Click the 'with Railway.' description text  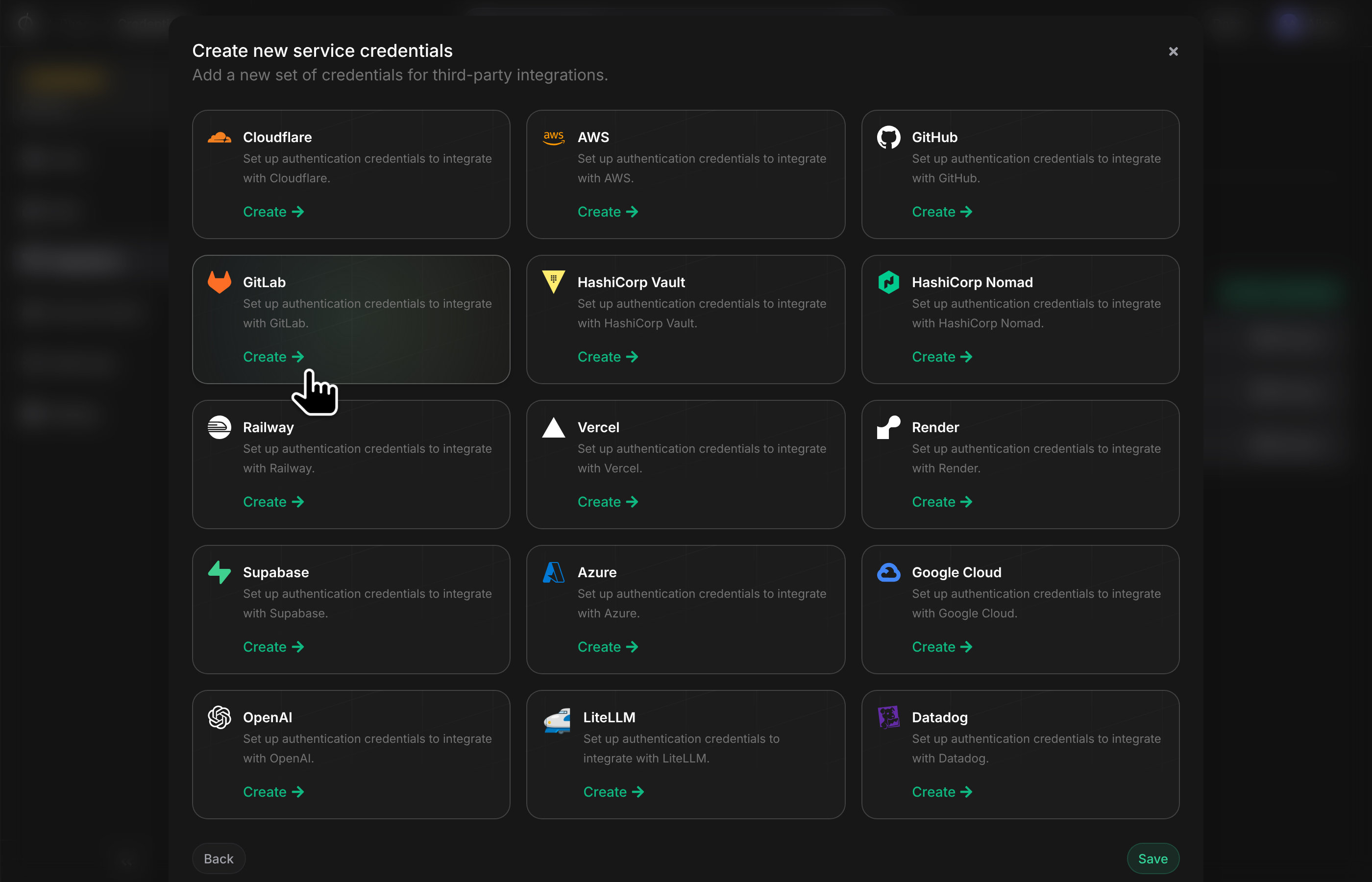tap(278, 468)
